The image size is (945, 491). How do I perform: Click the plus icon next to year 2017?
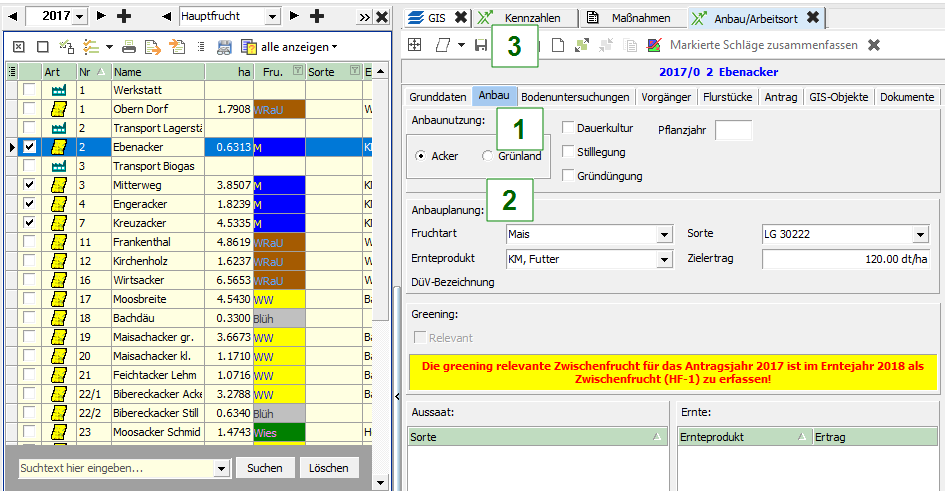coord(124,16)
